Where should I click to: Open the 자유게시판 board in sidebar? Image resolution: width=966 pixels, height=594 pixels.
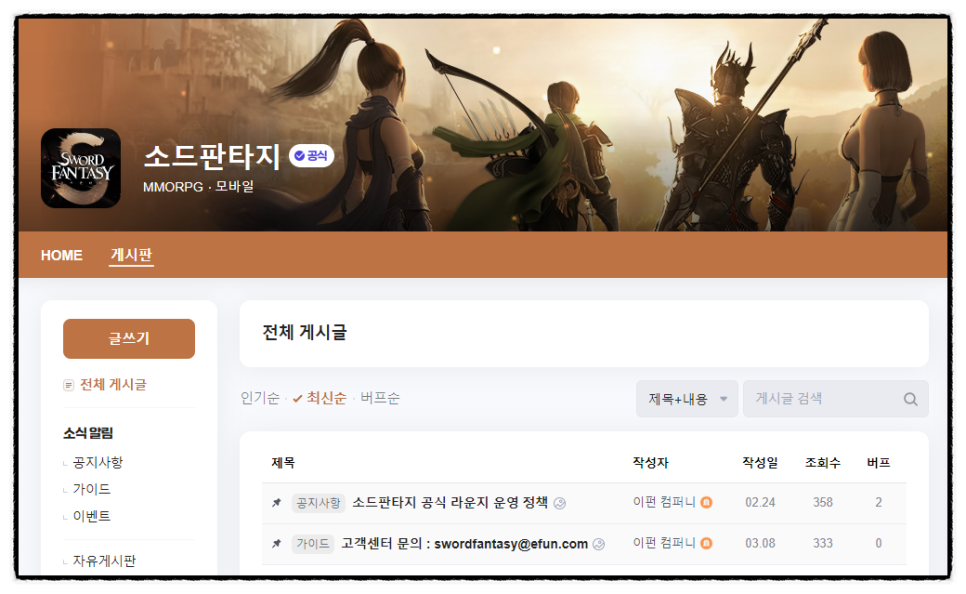104,561
